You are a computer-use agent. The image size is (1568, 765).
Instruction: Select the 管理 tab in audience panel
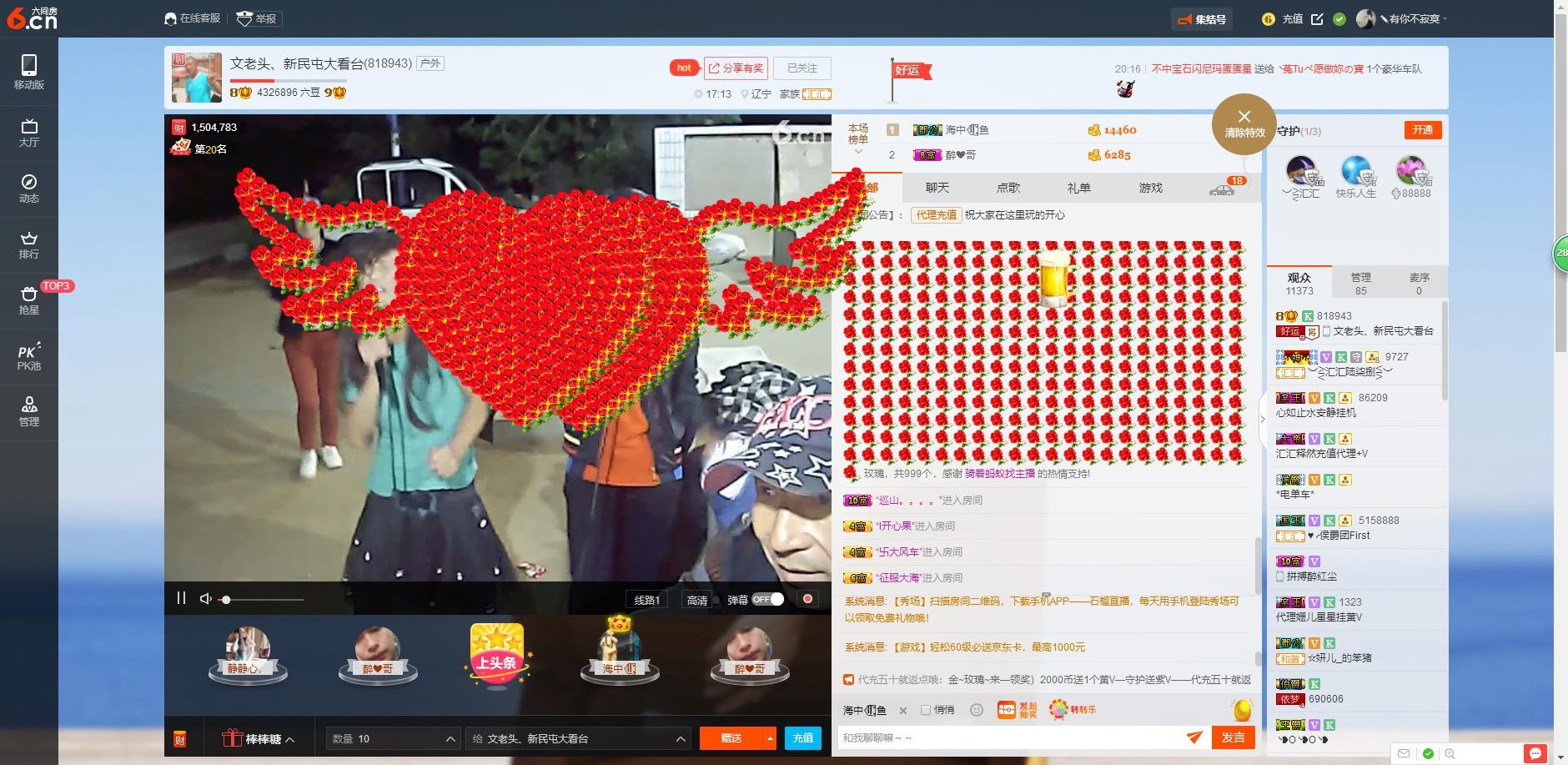pyautogui.click(x=1361, y=284)
